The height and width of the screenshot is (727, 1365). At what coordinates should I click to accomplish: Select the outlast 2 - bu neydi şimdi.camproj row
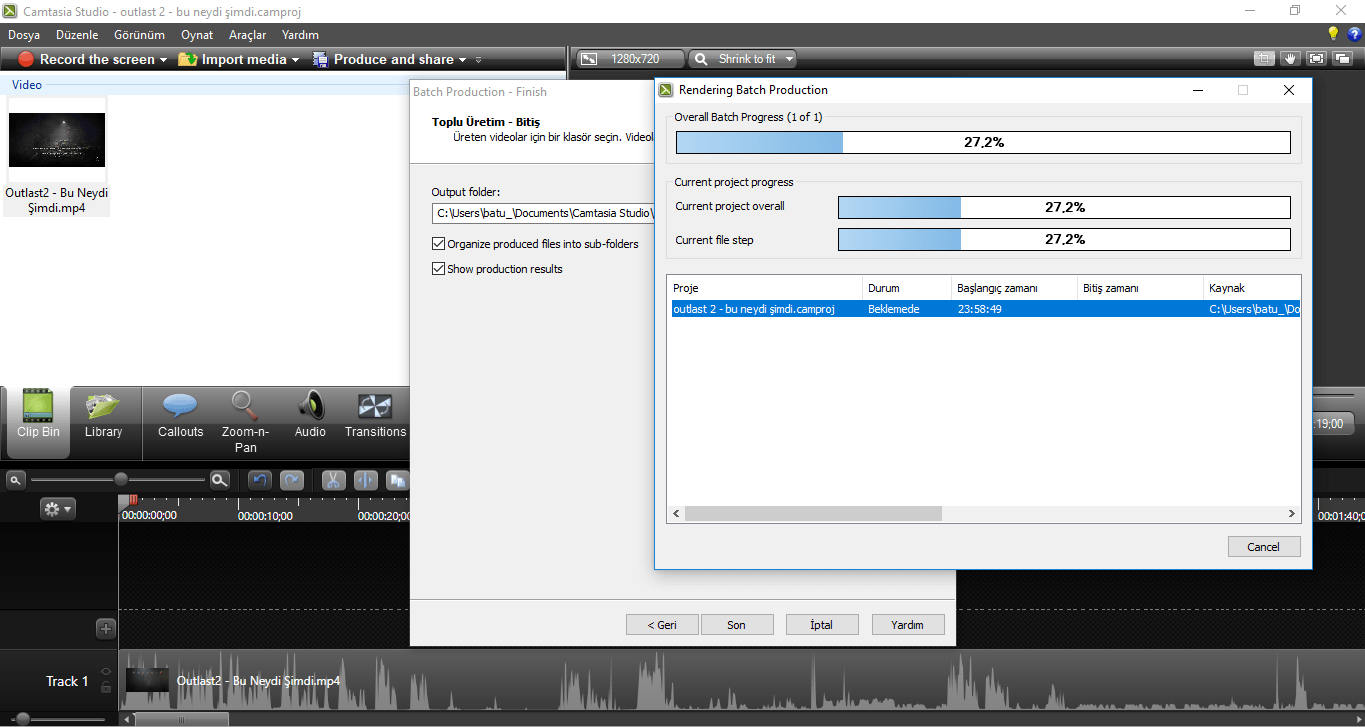pyautogui.click(x=984, y=309)
